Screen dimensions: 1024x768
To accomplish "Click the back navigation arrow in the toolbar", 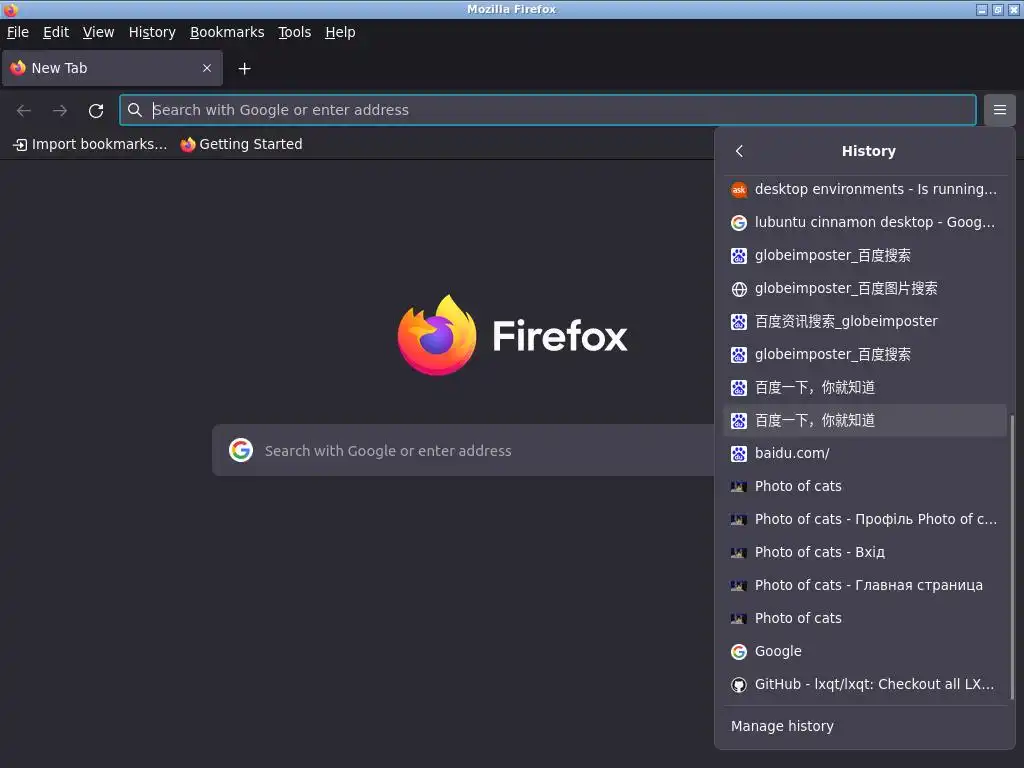I will (24, 110).
